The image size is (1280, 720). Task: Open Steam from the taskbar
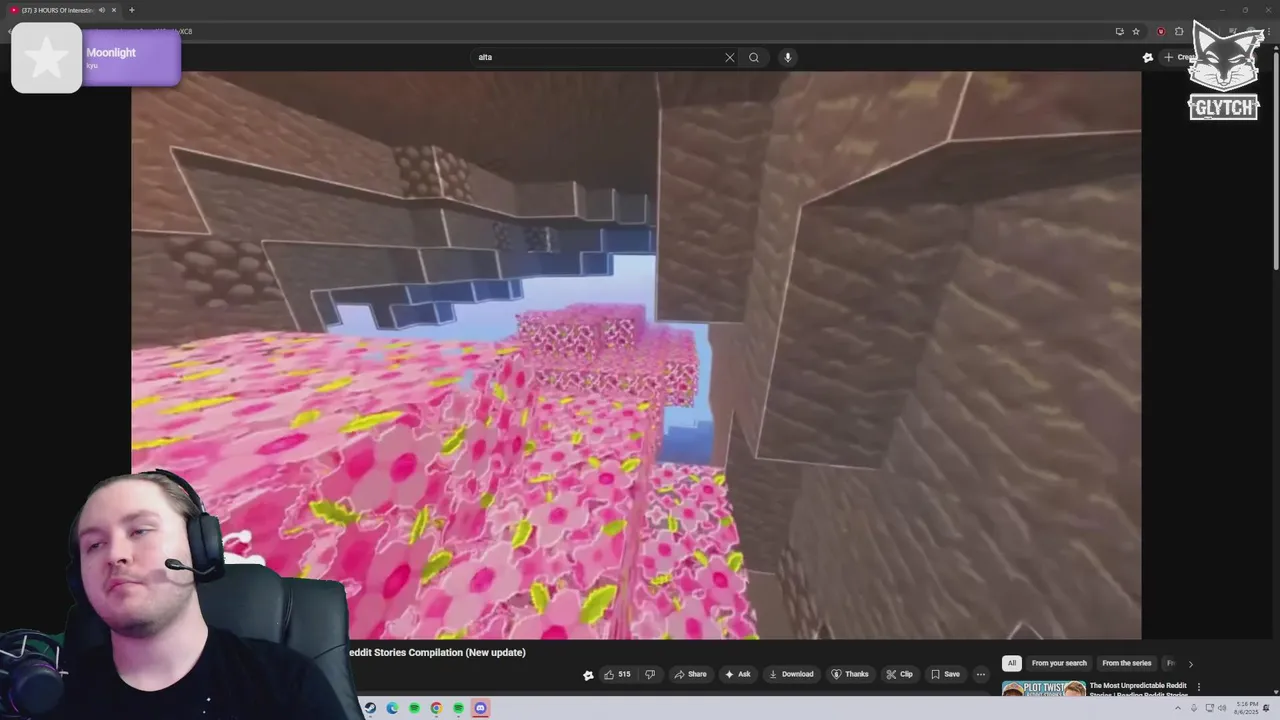tap(370, 708)
